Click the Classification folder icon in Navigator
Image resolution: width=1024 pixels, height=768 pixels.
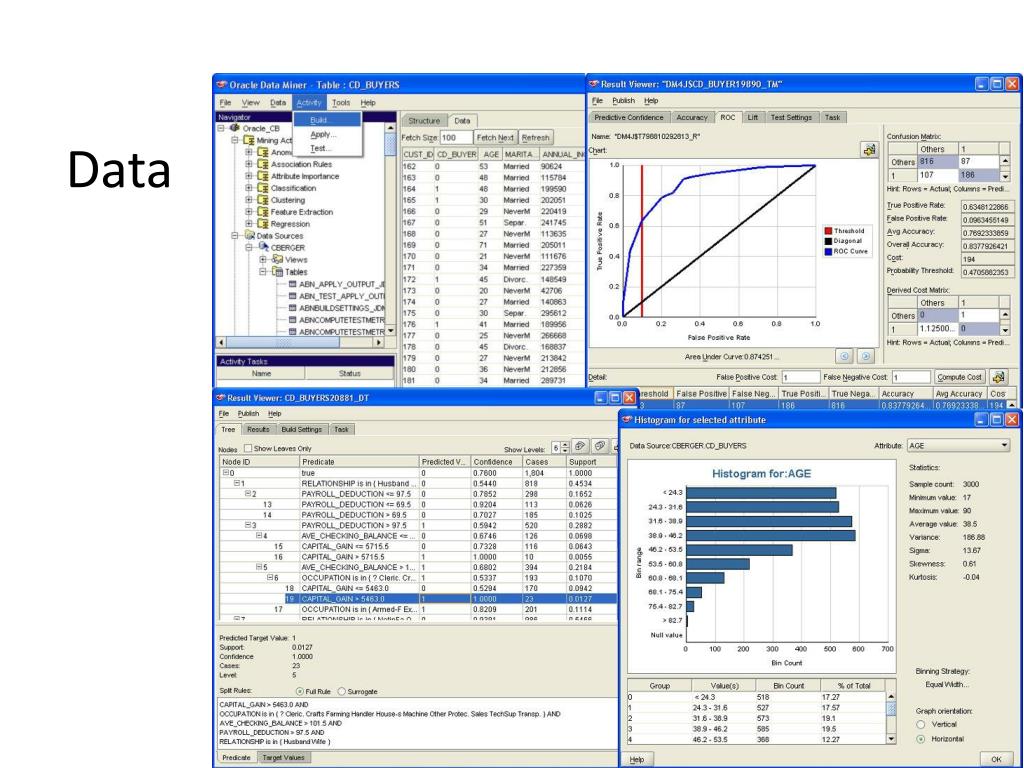[263, 188]
